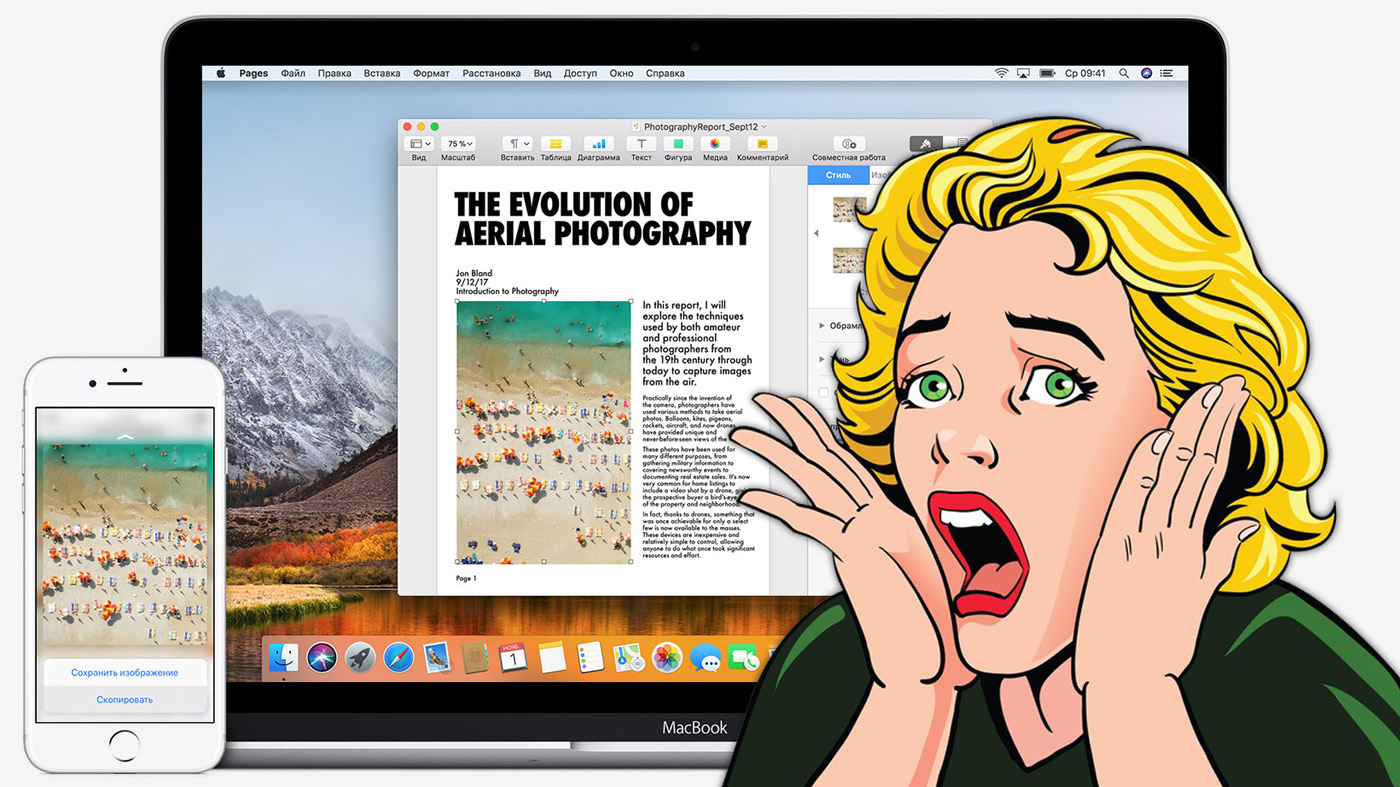
Task: Open Photos pinwheel icon in Dock
Action: click(x=667, y=657)
